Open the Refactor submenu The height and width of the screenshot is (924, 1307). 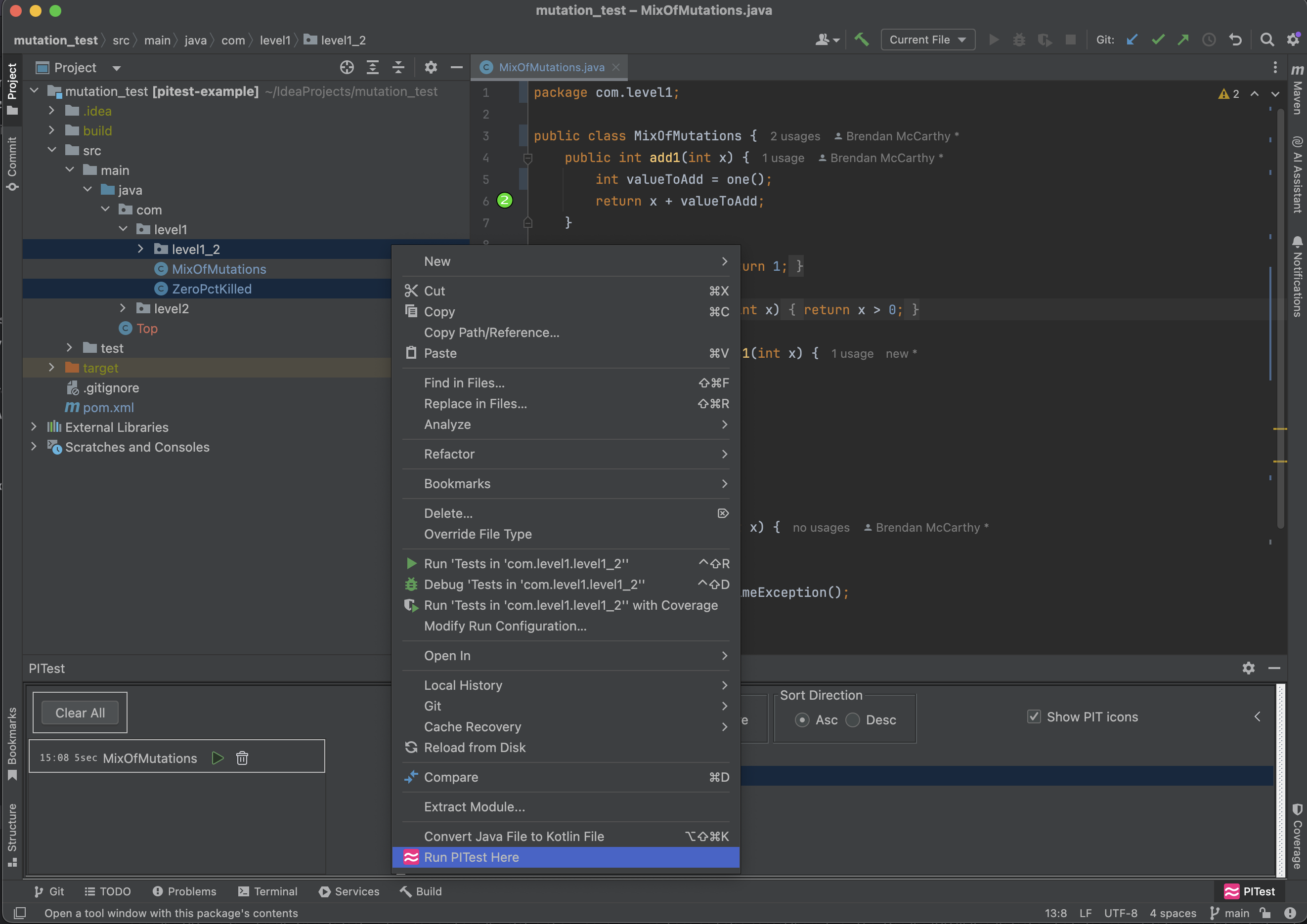pos(566,454)
